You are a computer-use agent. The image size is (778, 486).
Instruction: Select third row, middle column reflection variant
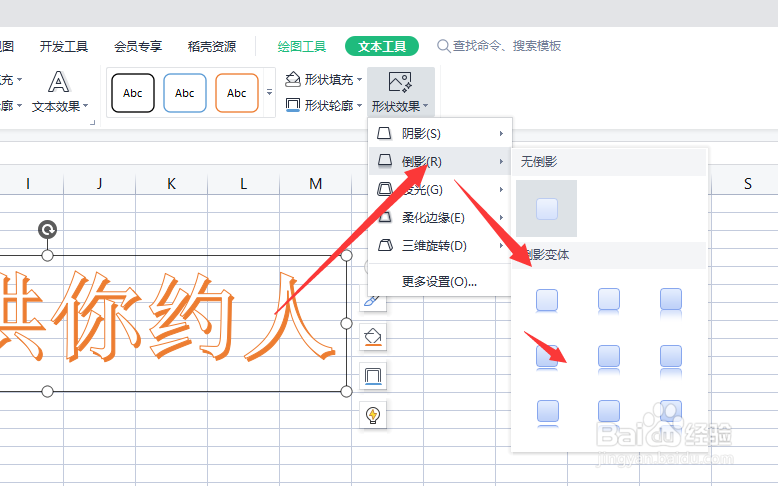(609, 414)
